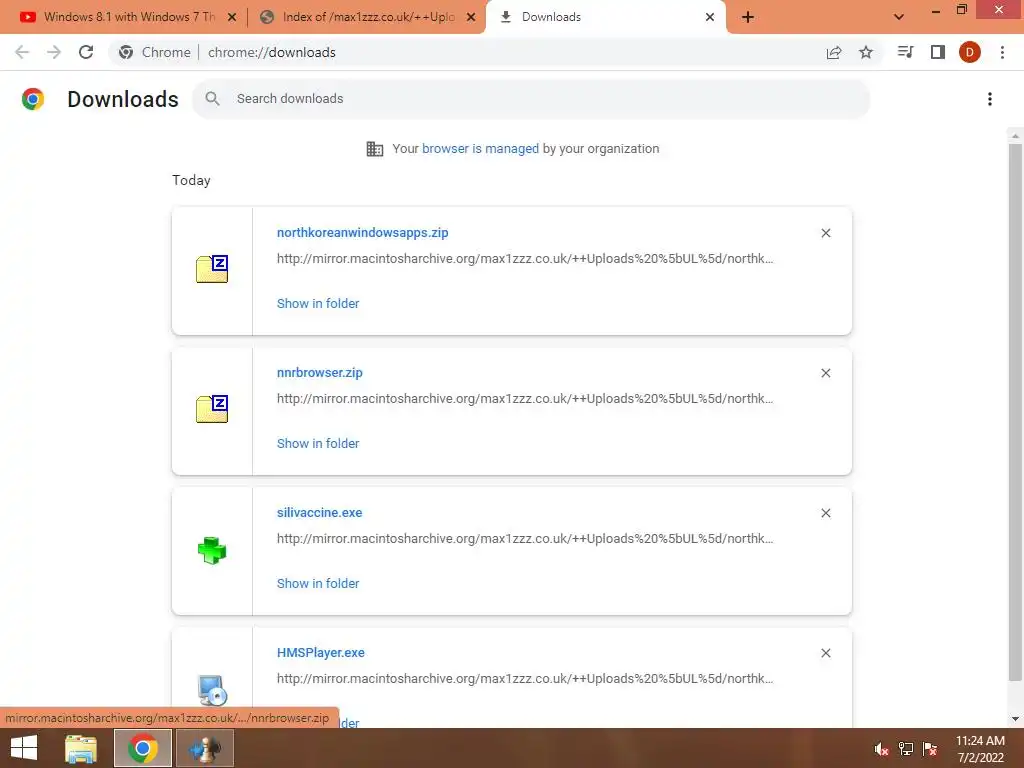Open 'browser is managed' link
Screen dimensions: 1024x768
tap(480, 148)
